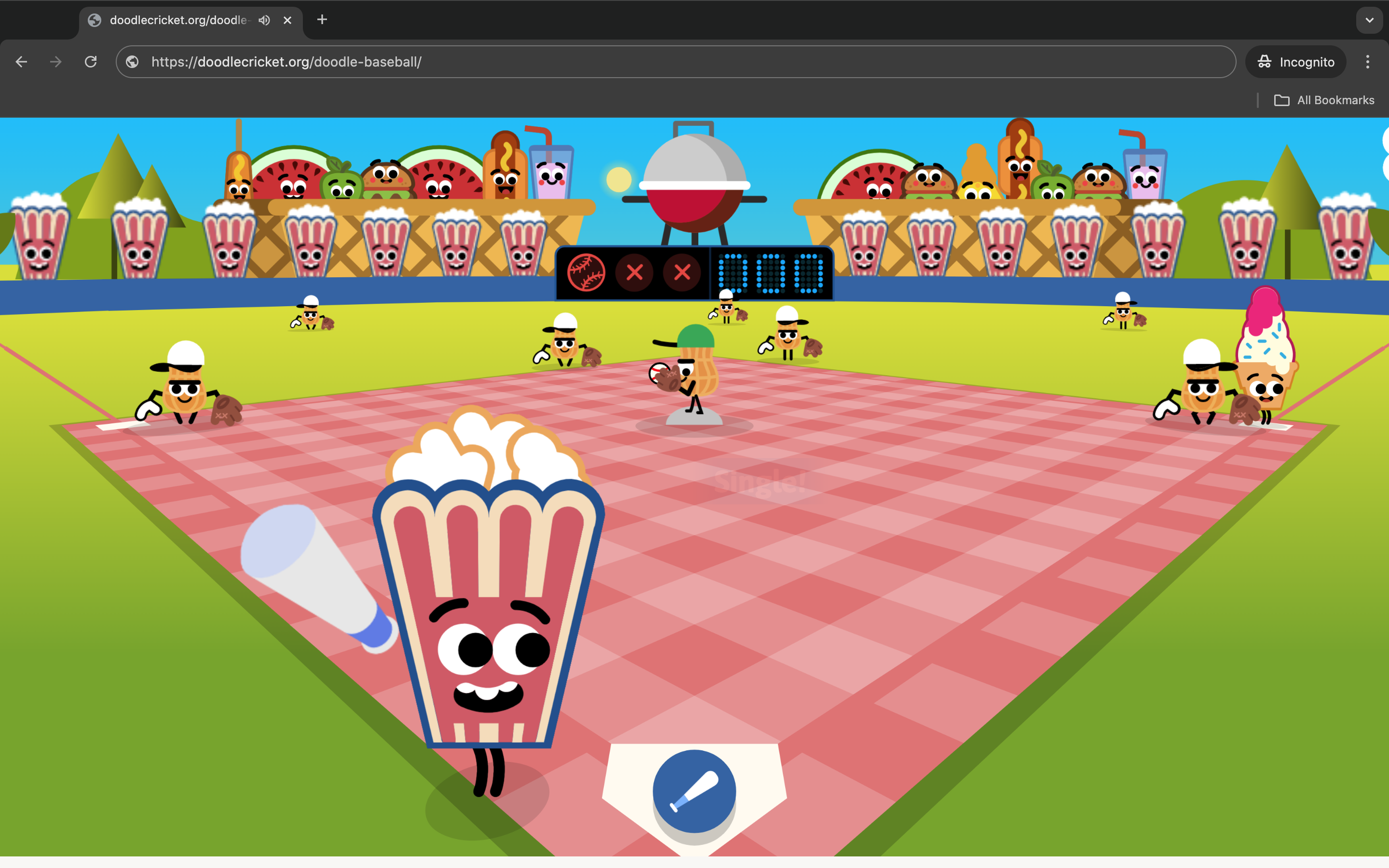Open a new tab with plus icon
Image resolution: width=1389 pixels, height=868 pixels.
322,20
